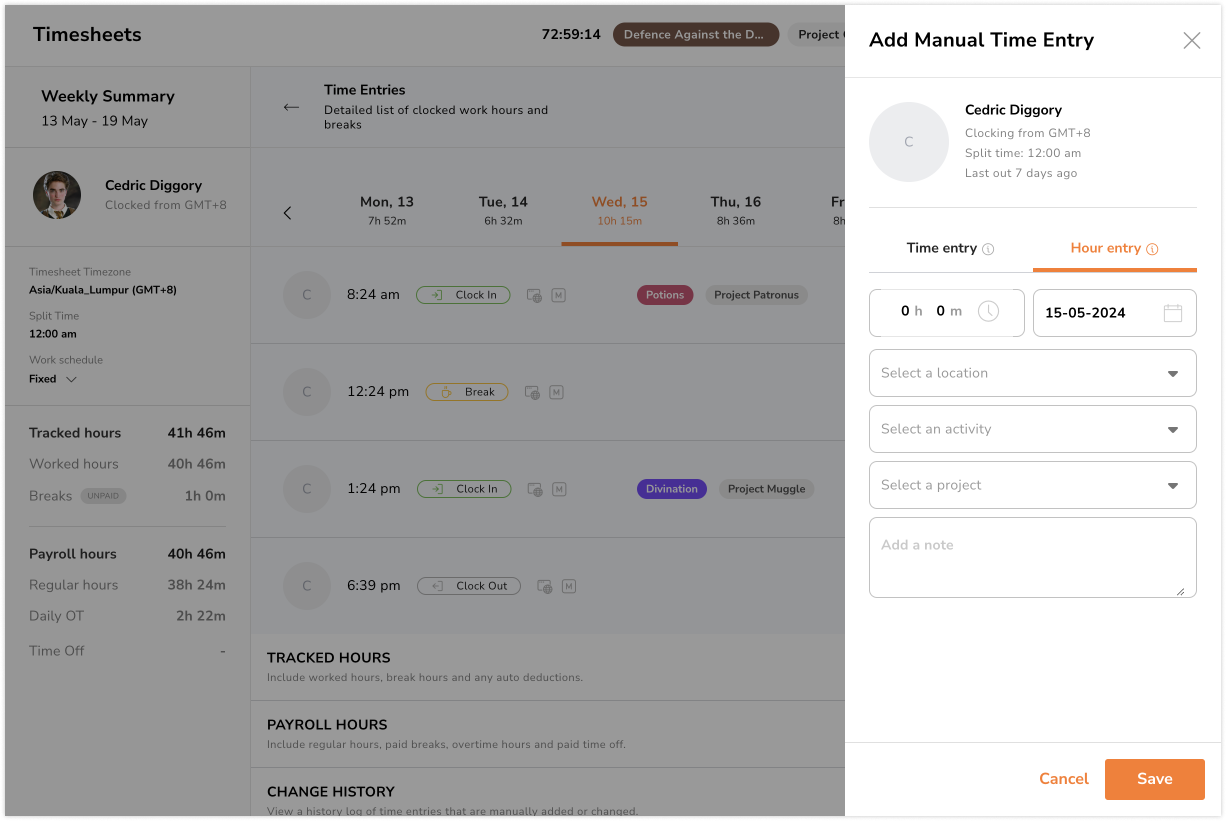Click the avatar on the 6:39 pm entry
1226x821 pixels.
[307, 586]
